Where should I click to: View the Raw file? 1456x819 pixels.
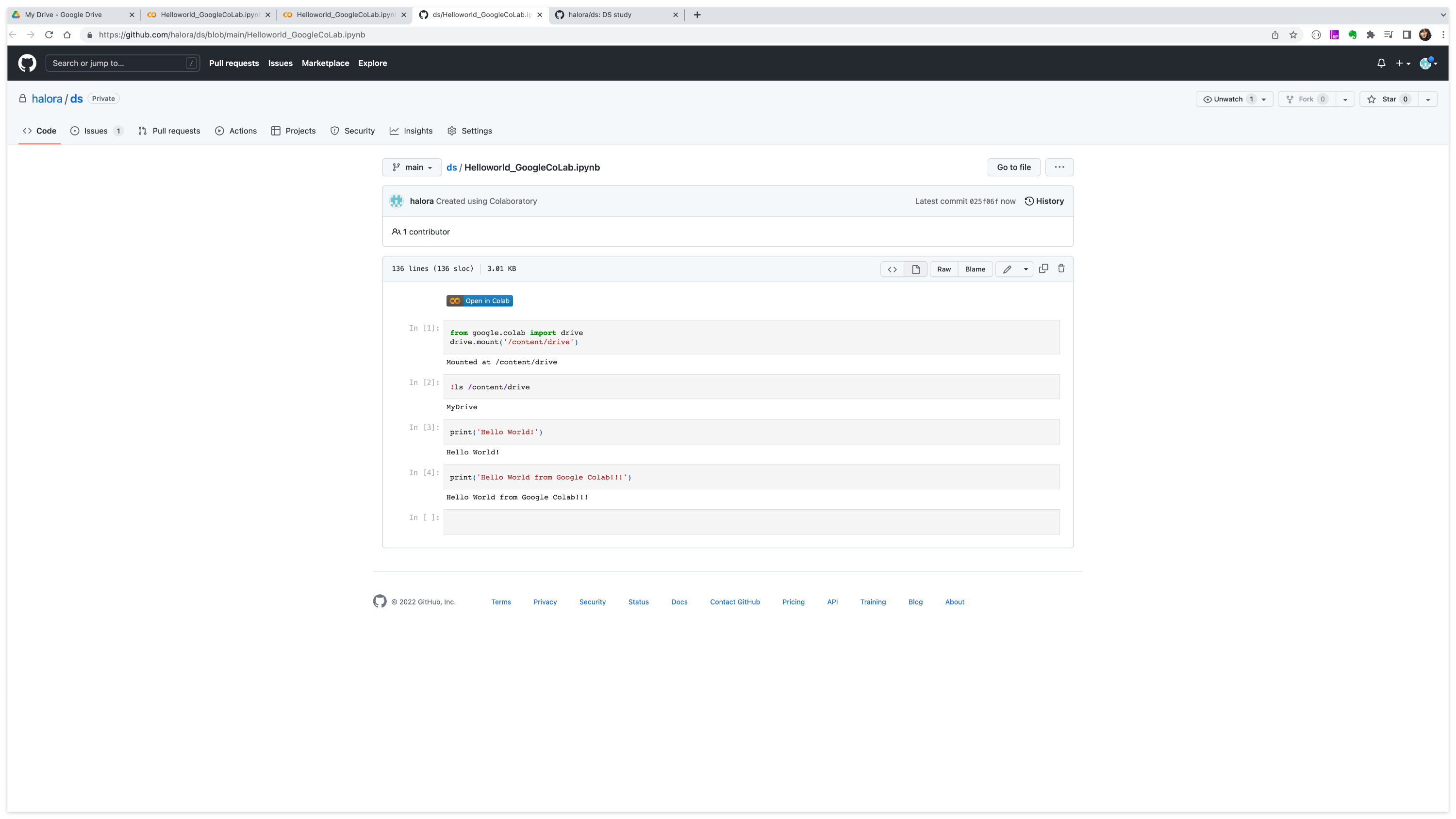[x=944, y=269]
